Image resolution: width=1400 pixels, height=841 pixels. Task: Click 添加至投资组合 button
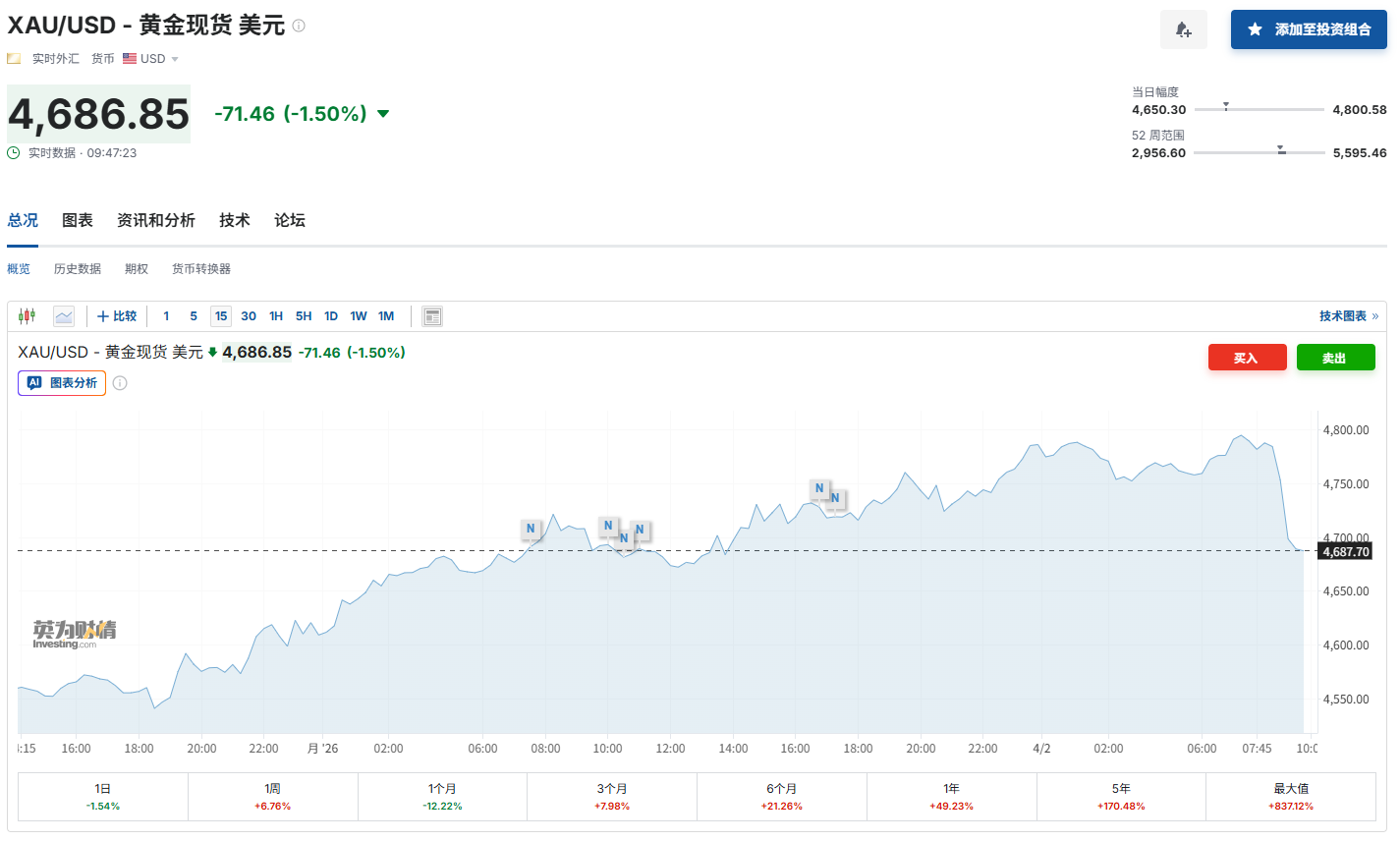tap(1309, 29)
